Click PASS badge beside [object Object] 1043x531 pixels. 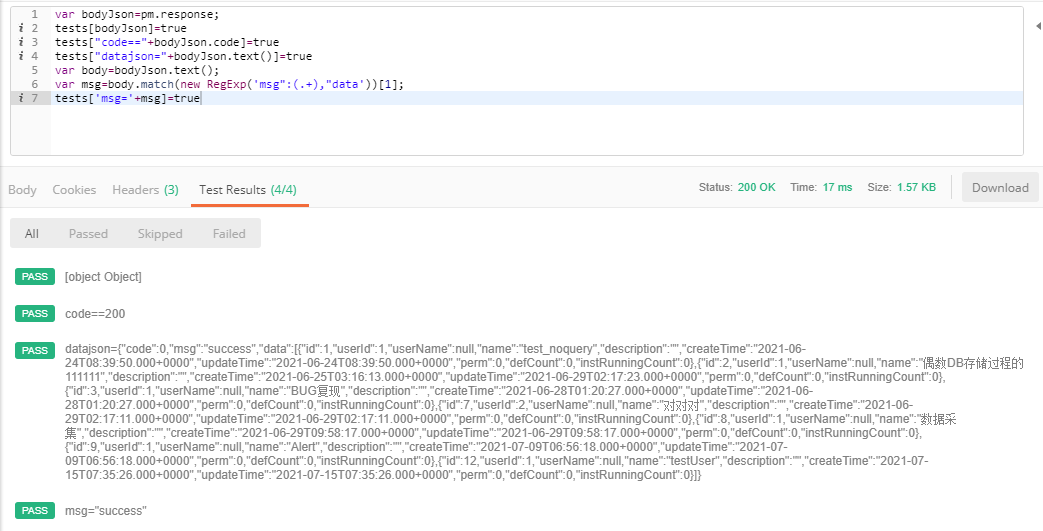(x=35, y=276)
